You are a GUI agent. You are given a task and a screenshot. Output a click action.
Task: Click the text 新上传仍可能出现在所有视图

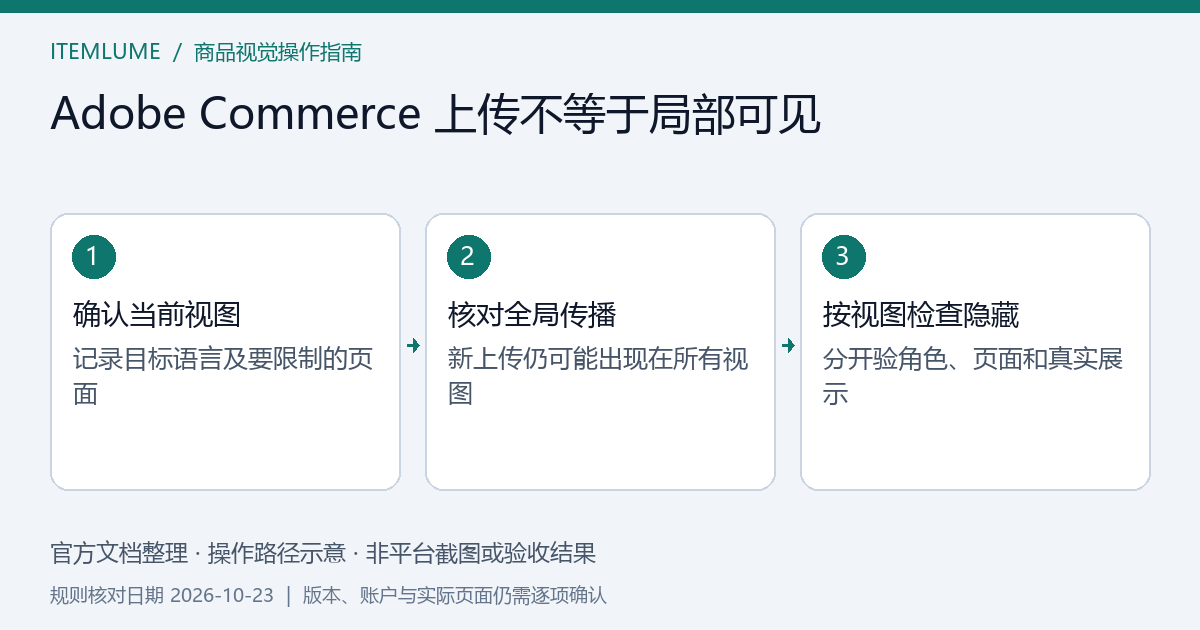pyautogui.click(x=598, y=376)
